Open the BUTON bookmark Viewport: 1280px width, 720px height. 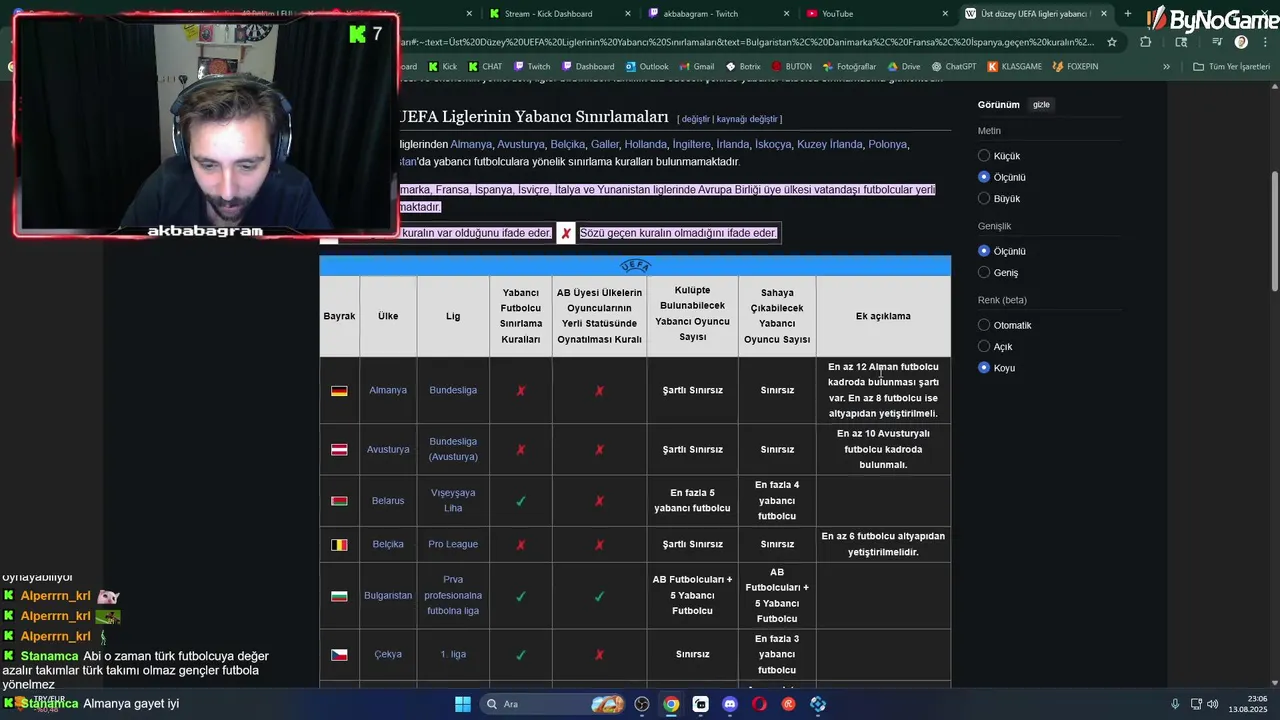(791, 67)
